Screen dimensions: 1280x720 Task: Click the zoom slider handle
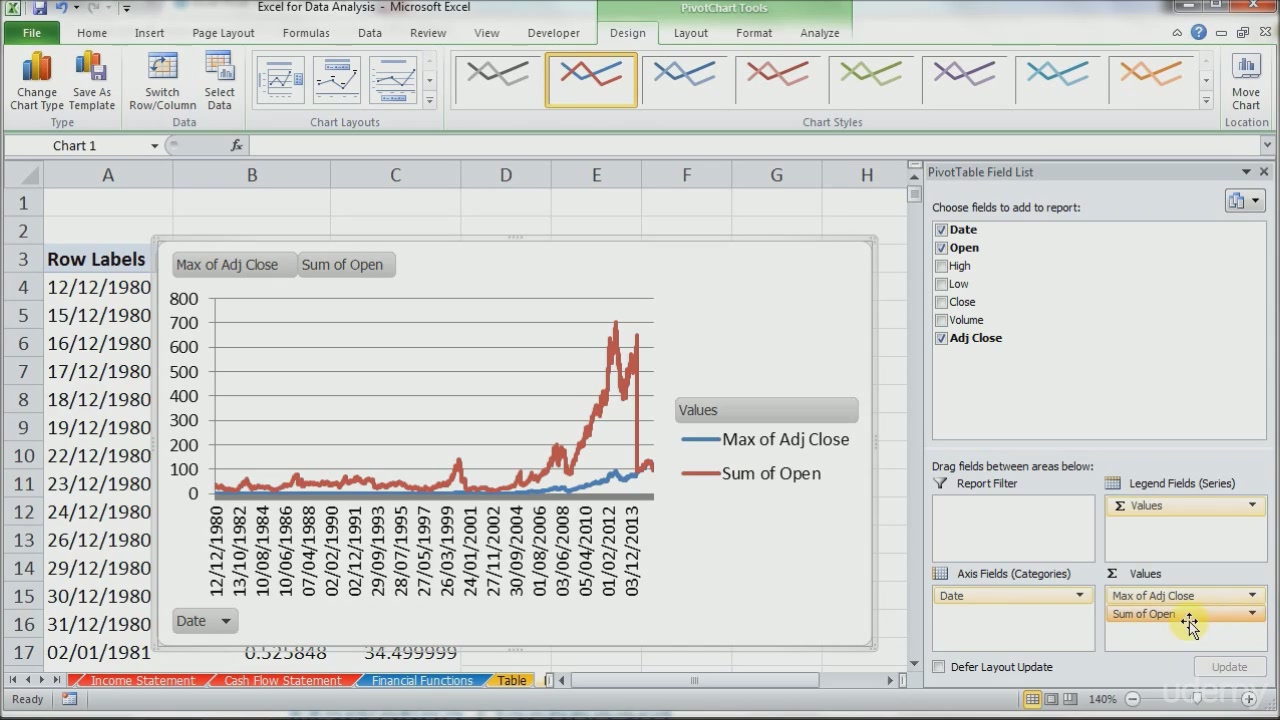(1196, 699)
